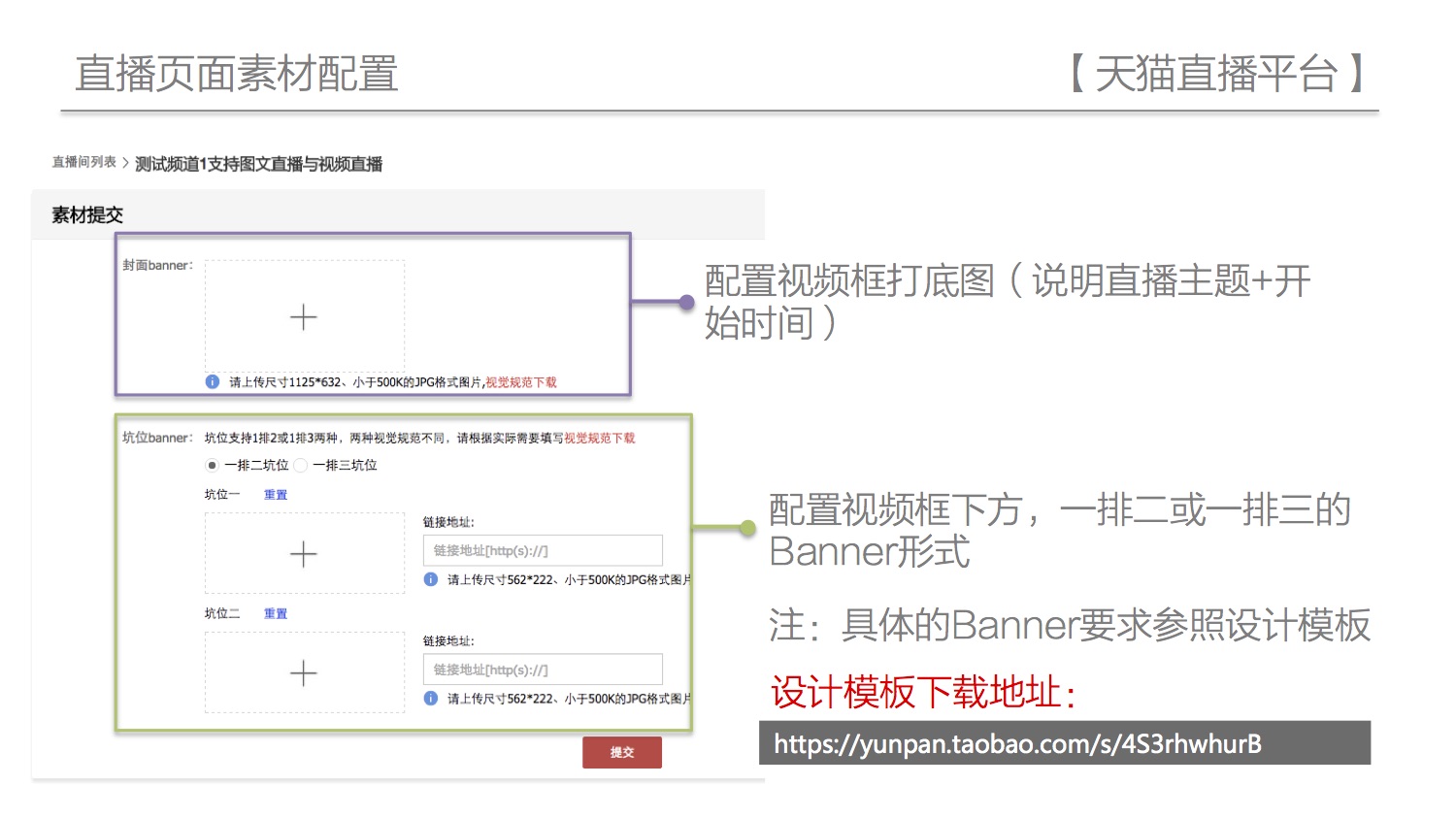
Task: Open 视觉规范下载 link in the 坑位banner description
Action: pyautogui.click(x=600, y=438)
